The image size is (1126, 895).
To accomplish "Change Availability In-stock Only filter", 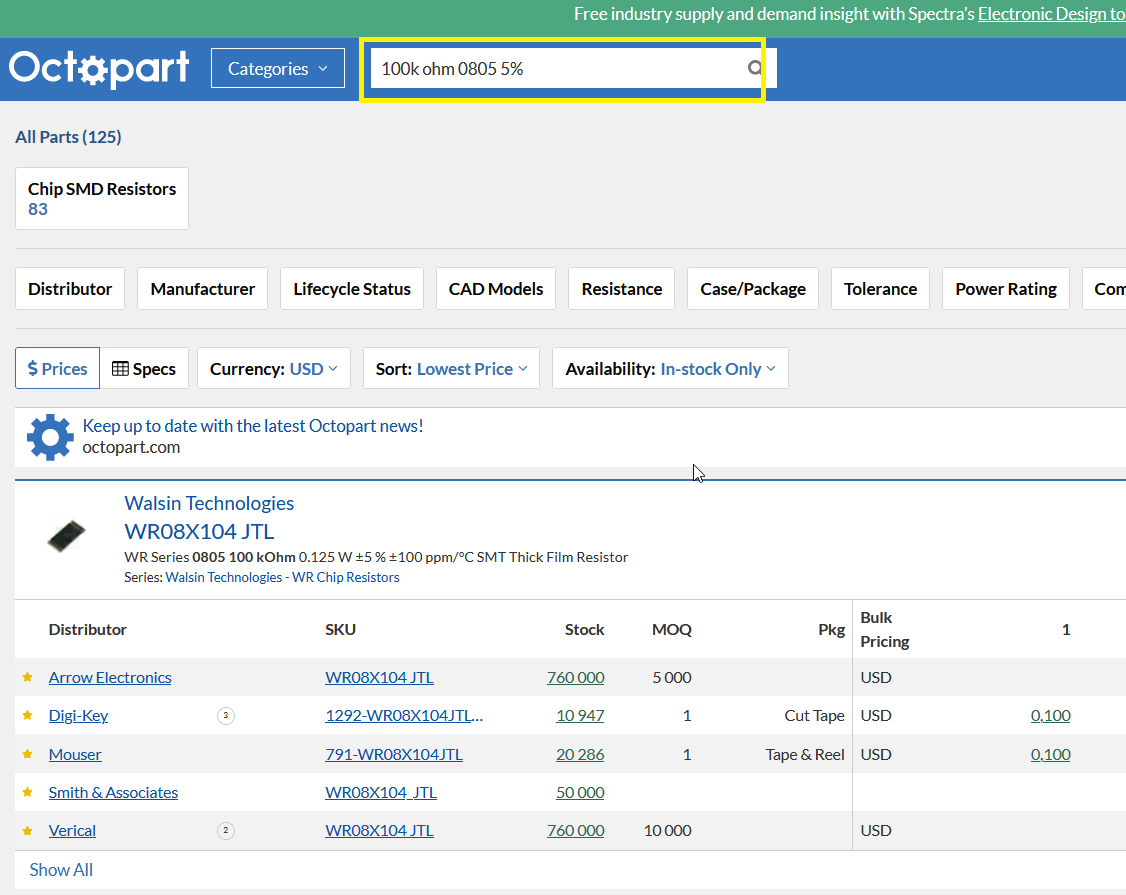I will (x=670, y=369).
